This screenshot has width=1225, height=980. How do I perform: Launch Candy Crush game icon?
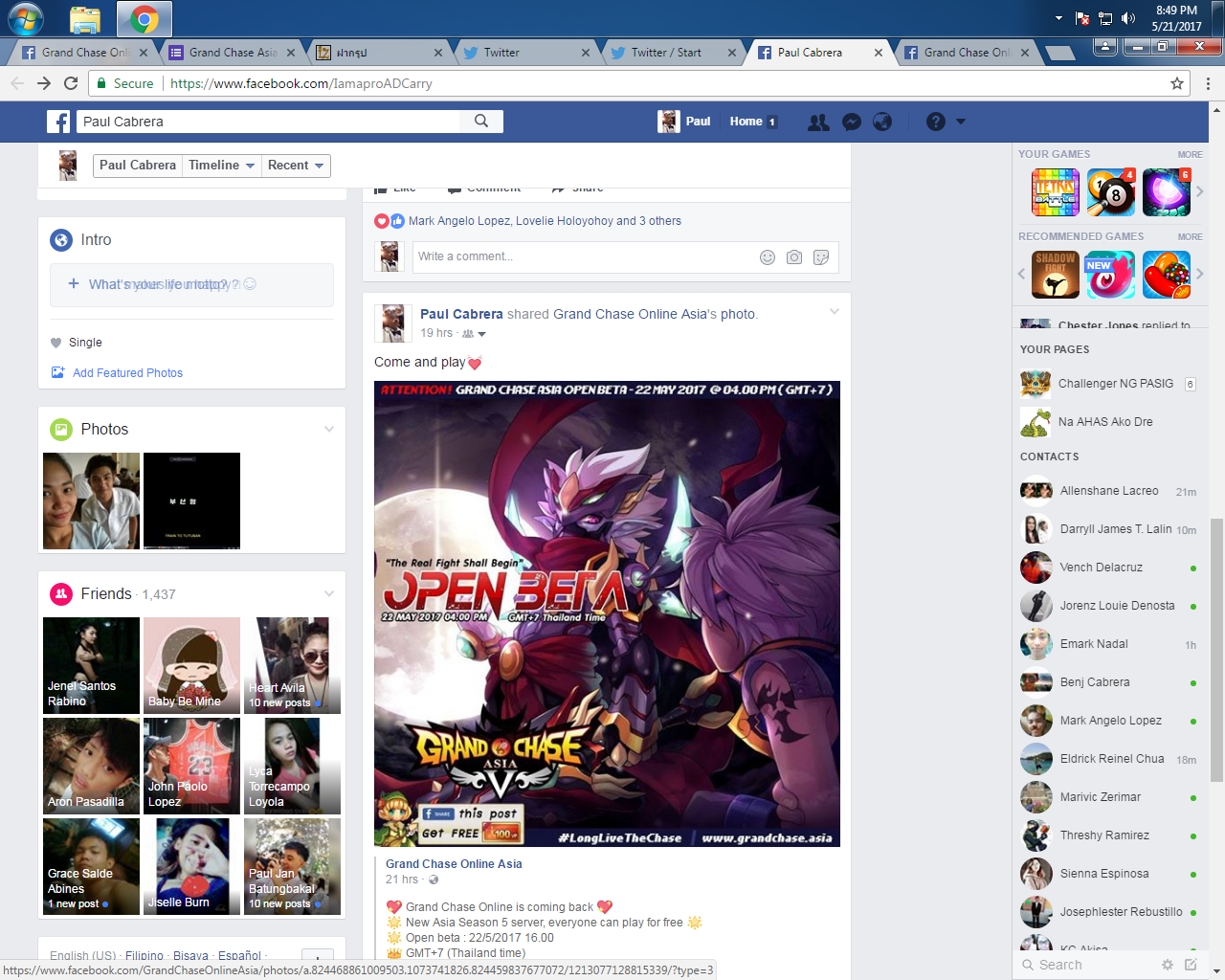1167,275
